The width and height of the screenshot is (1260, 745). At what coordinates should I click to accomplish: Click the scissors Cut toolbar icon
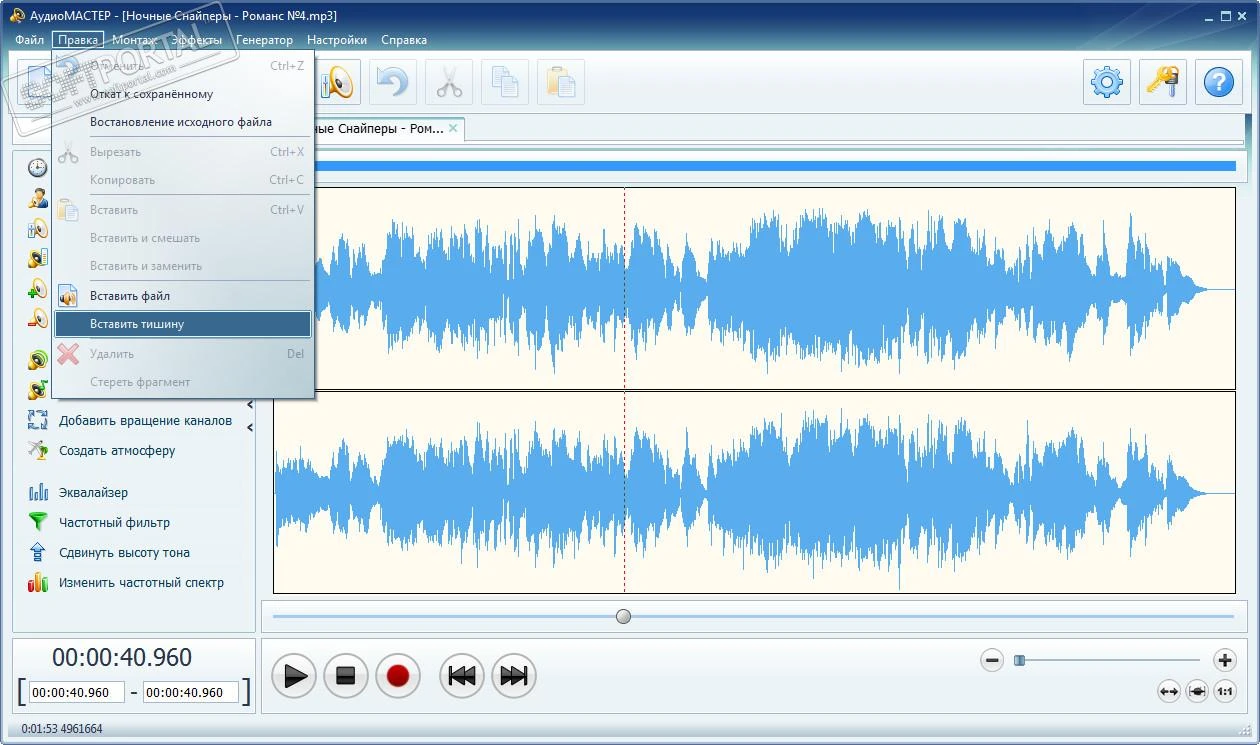click(x=449, y=82)
